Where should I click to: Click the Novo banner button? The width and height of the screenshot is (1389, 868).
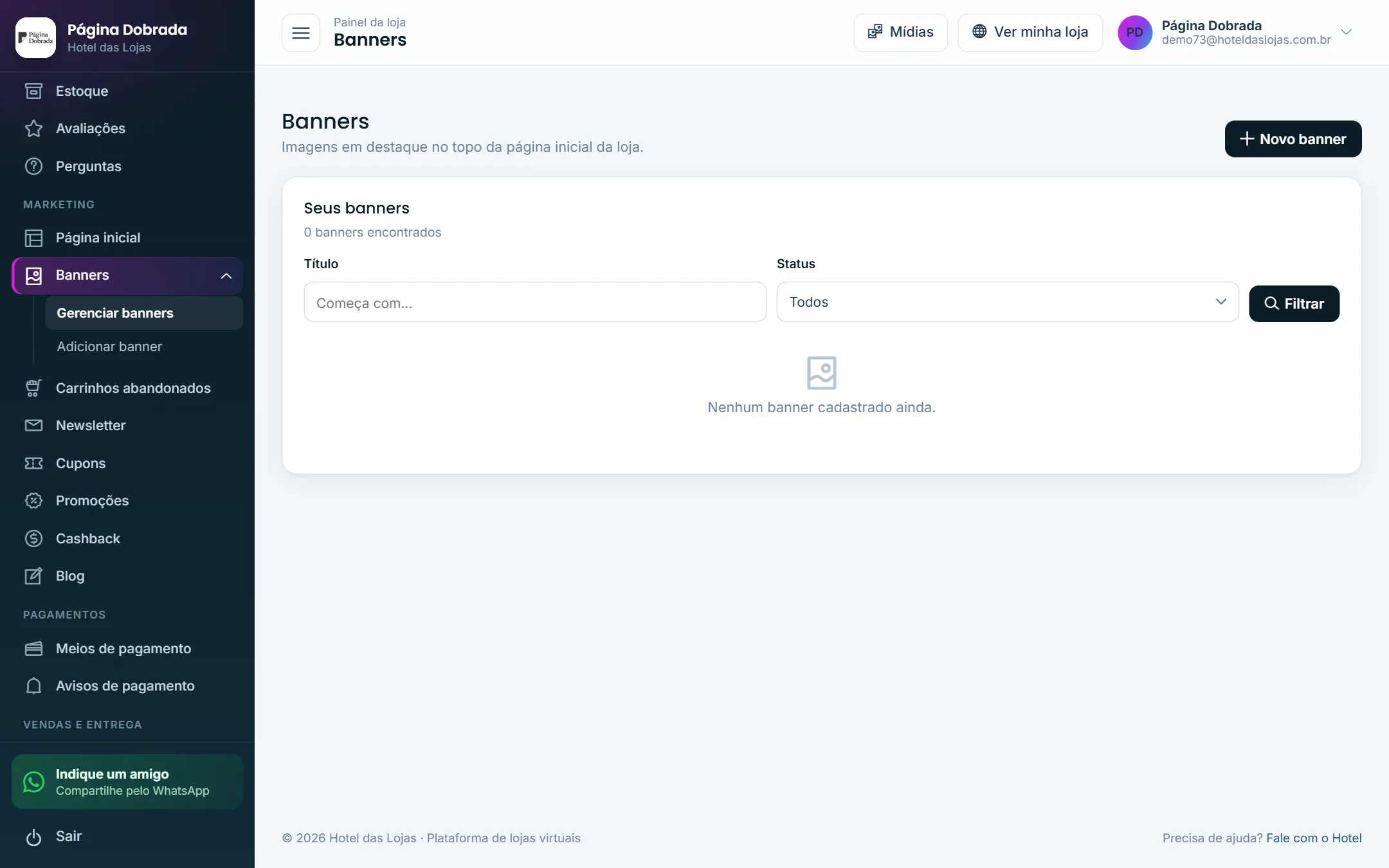click(1293, 139)
